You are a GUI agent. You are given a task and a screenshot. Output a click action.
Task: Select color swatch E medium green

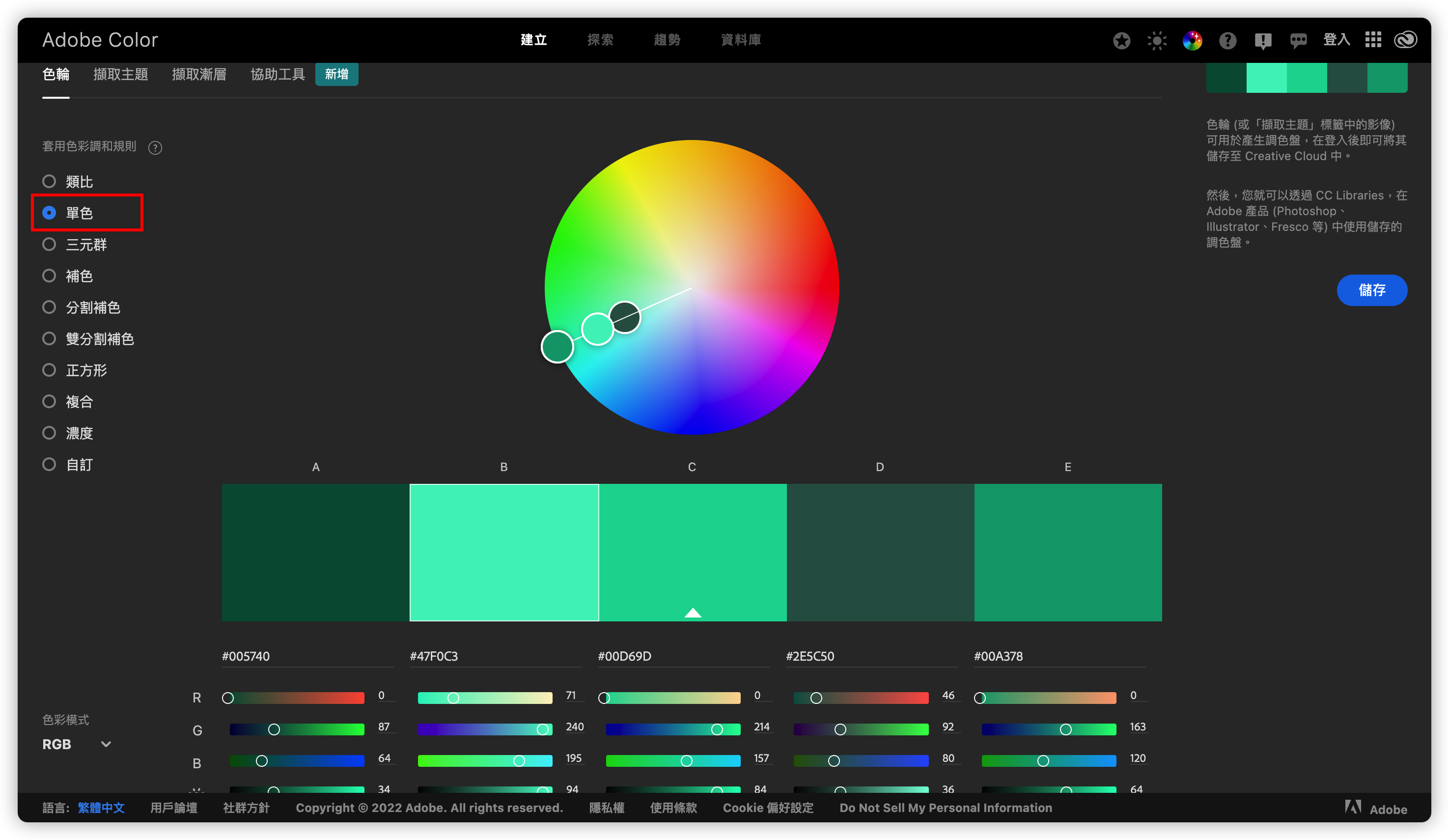tap(1068, 552)
